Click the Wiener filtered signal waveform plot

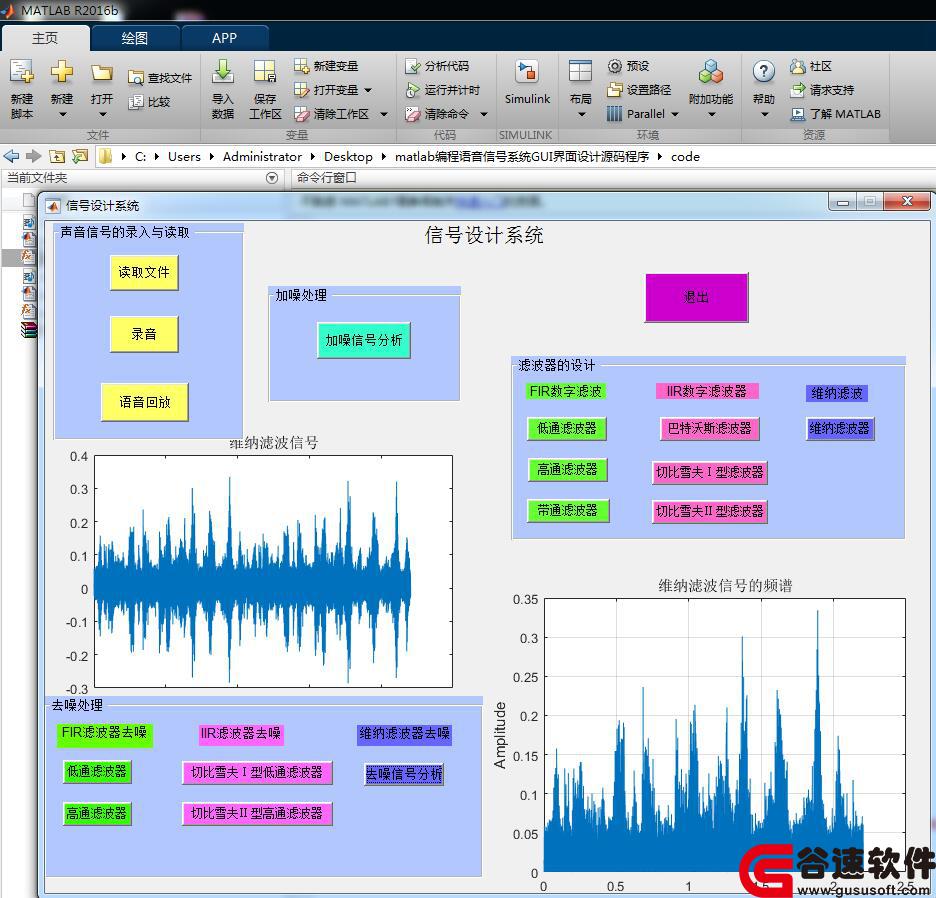(x=273, y=571)
